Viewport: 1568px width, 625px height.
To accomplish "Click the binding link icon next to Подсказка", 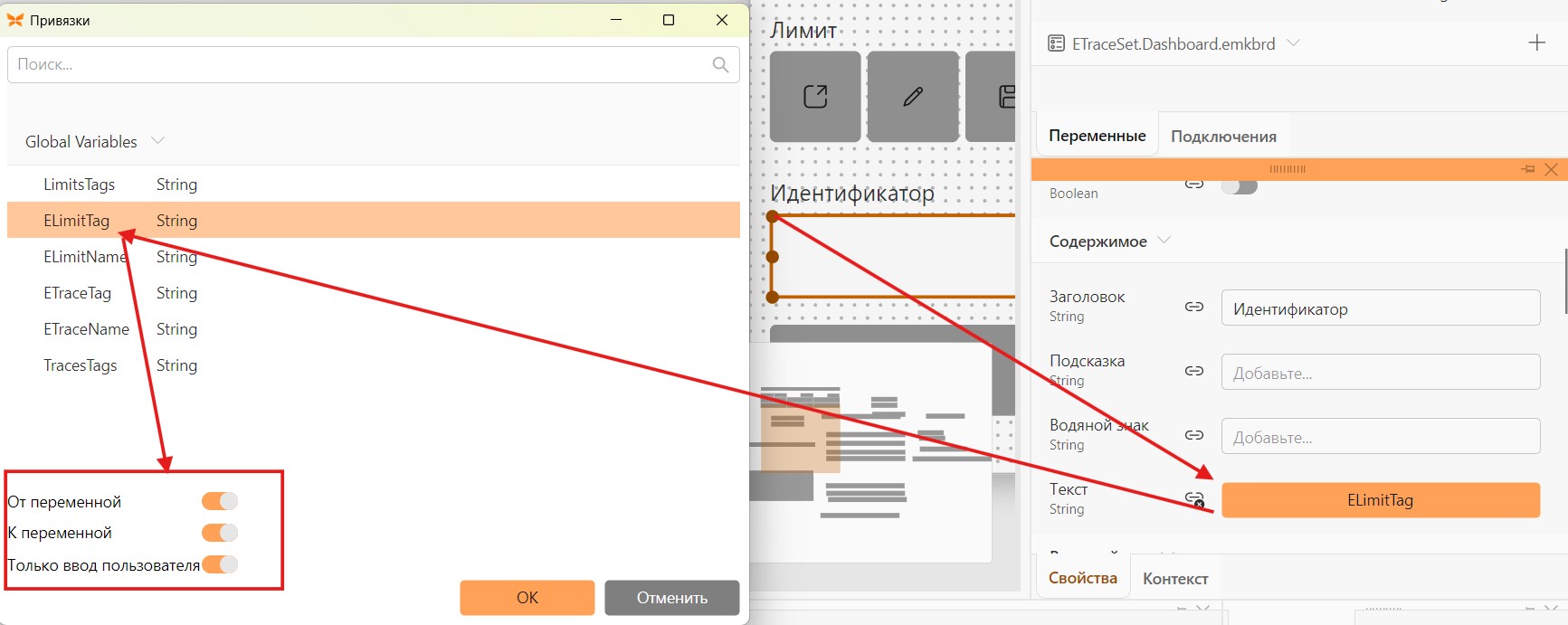I will point(1194,371).
